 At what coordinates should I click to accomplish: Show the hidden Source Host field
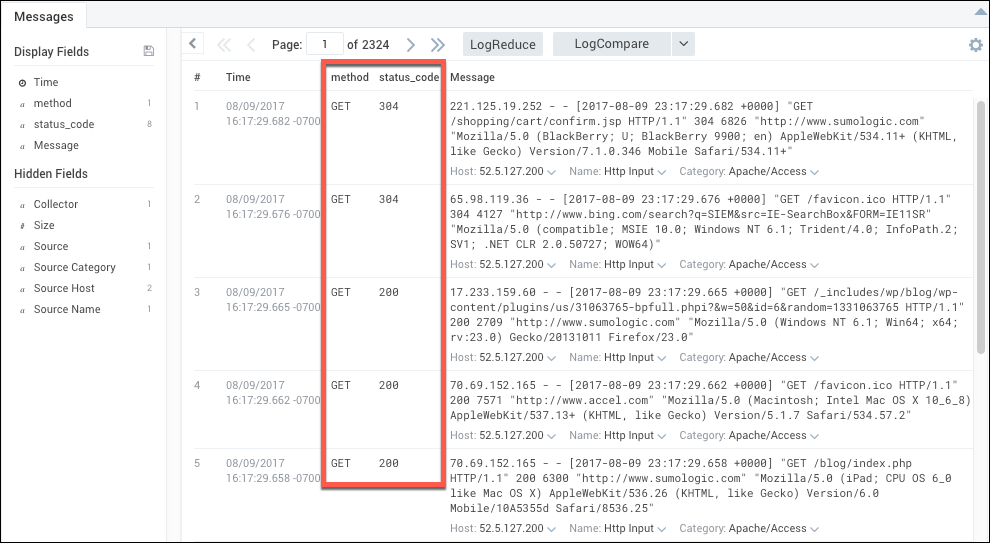pos(64,288)
